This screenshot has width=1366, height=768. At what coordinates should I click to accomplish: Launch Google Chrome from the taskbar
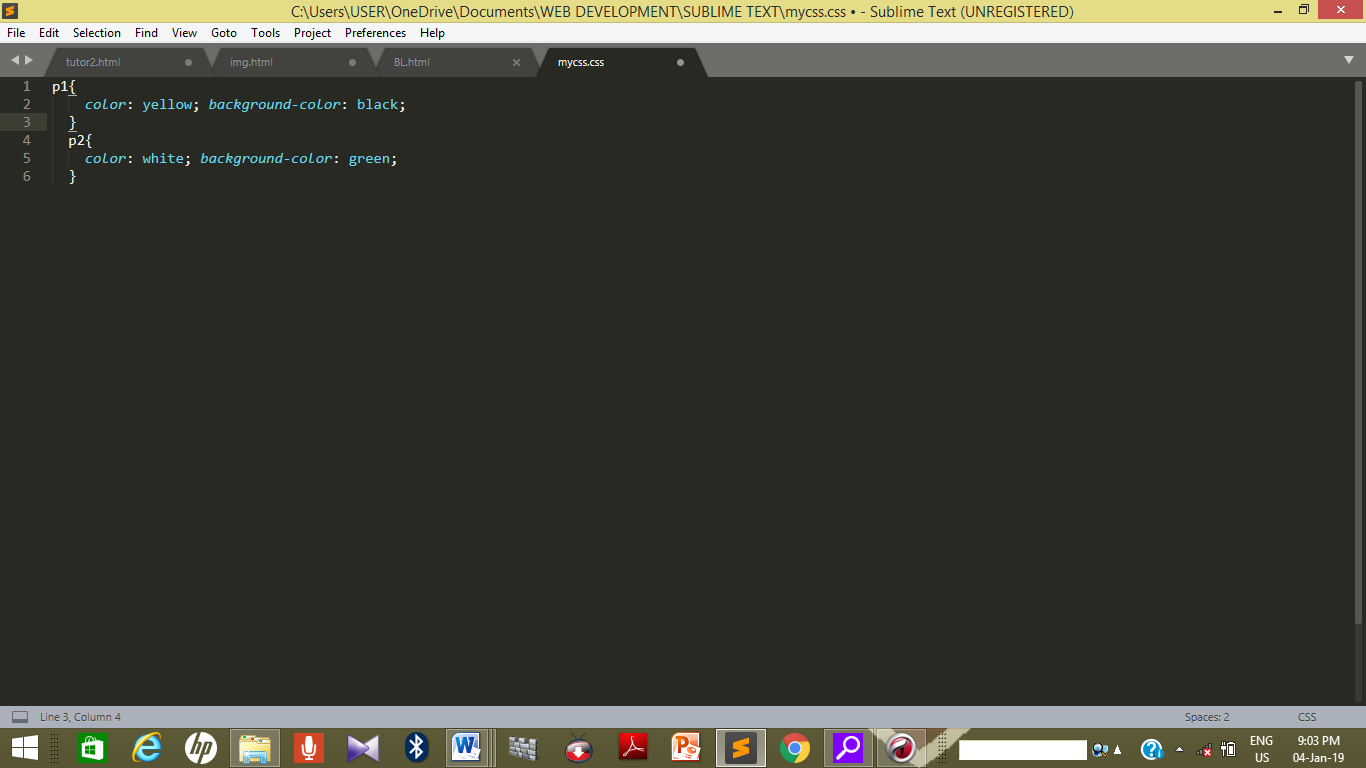tap(794, 748)
